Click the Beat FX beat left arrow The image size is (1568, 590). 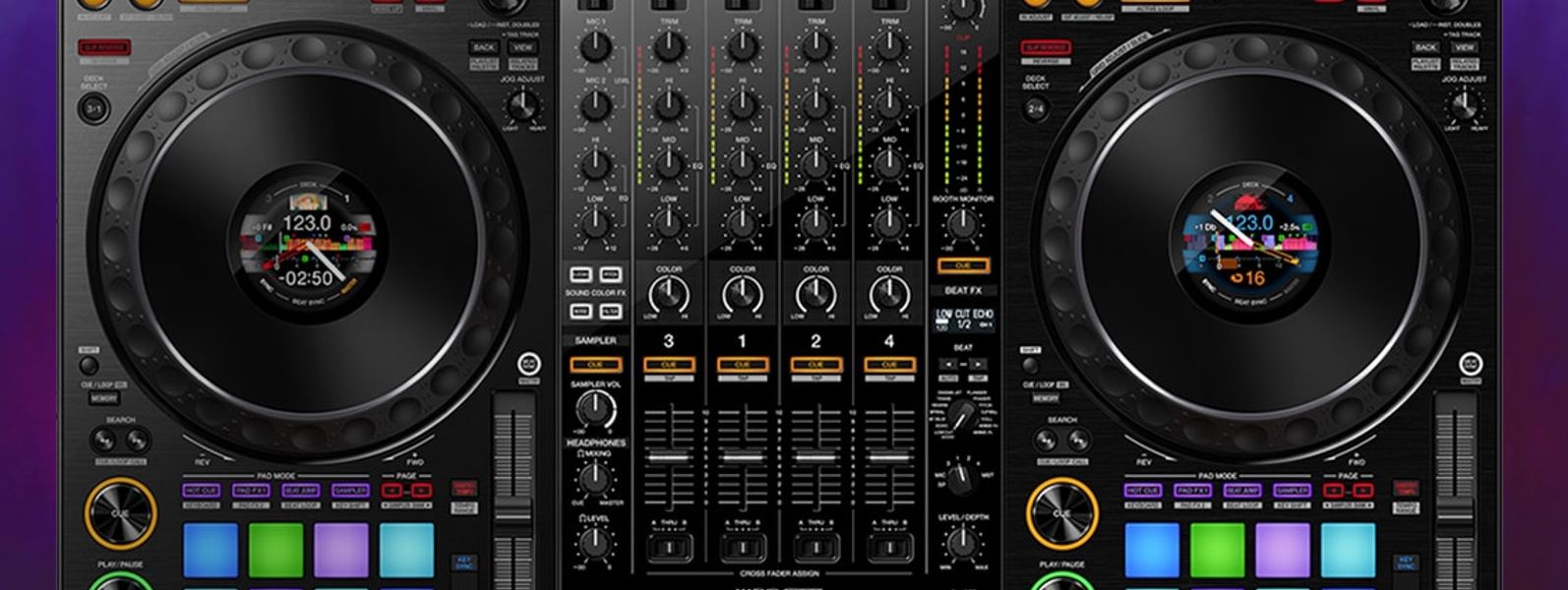[948, 364]
